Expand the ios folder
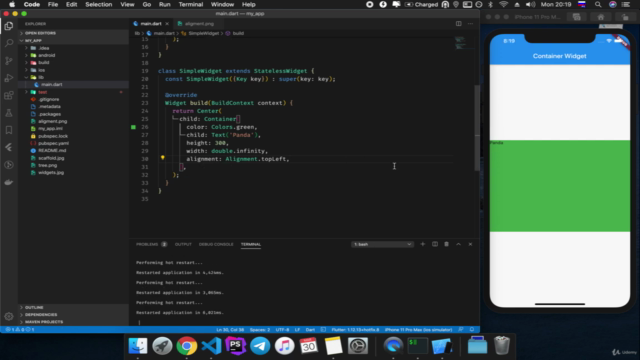The height and width of the screenshot is (360, 640). [x=41, y=70]
